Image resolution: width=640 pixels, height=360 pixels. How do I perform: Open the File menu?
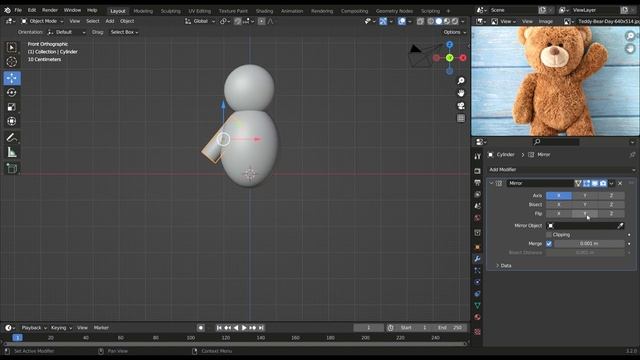tap(18, 10)
